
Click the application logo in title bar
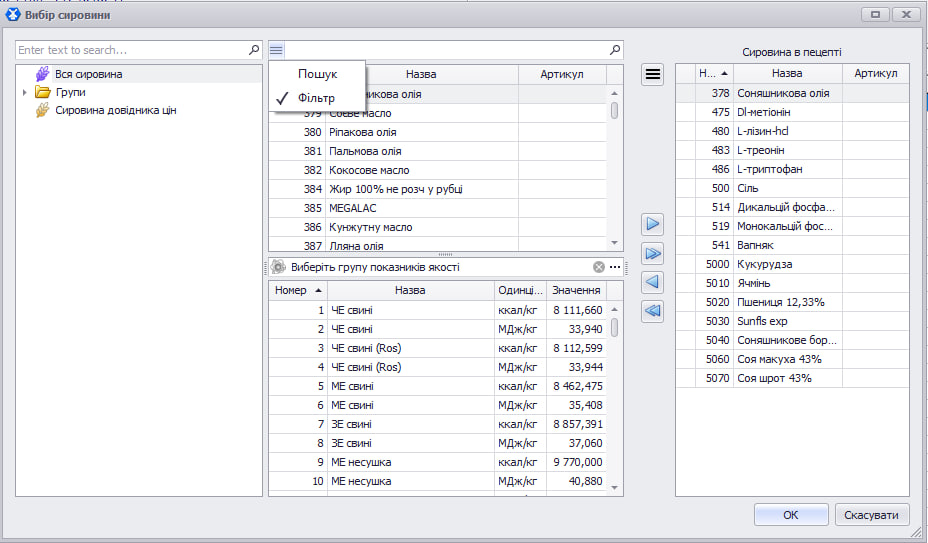pos(12,15)
